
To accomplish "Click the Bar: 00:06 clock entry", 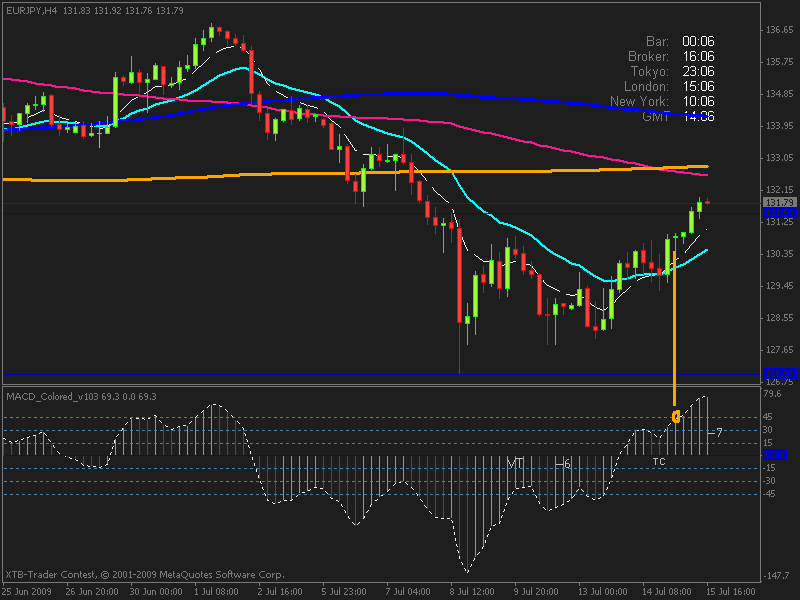I will (x=680, y=41).
